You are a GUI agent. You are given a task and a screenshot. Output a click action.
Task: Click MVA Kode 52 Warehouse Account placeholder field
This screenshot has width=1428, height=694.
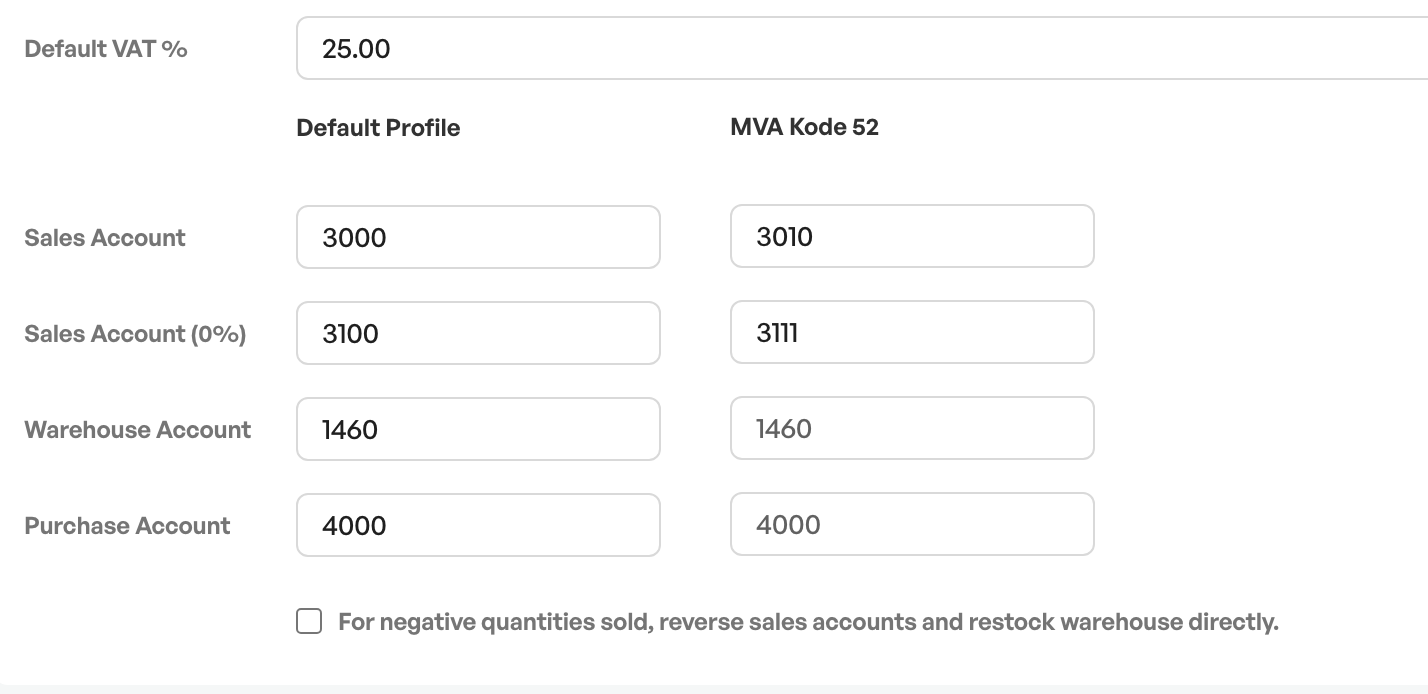pos(912,428)
